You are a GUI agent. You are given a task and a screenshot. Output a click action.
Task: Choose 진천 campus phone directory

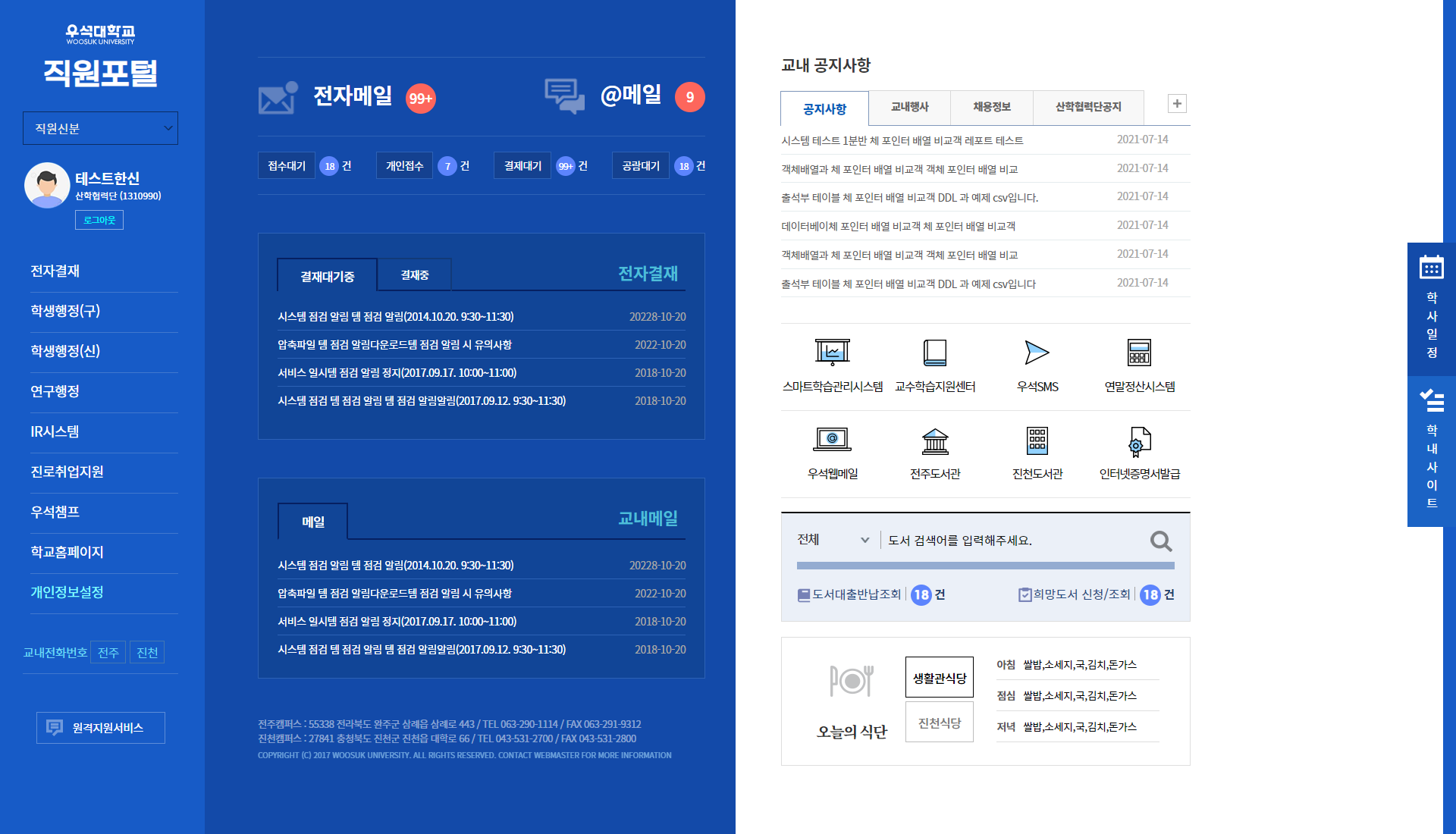147,653
